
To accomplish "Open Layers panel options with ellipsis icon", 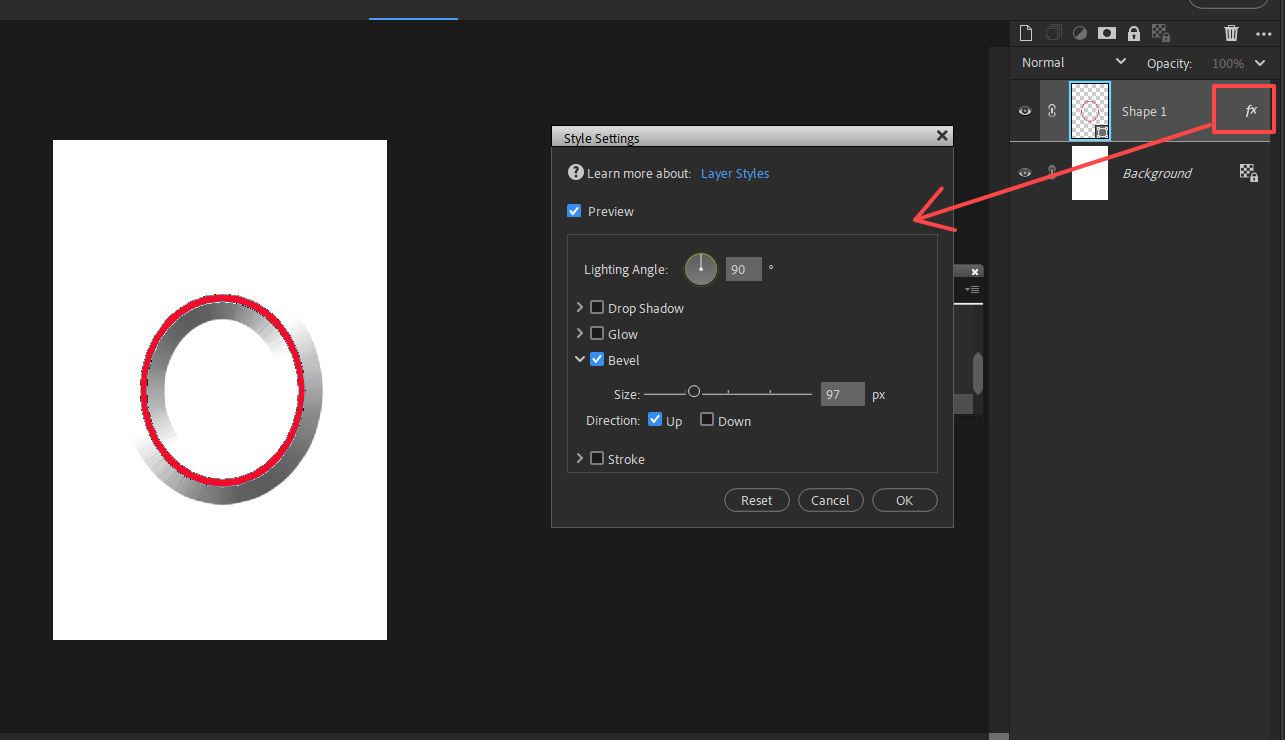I will click(x=1264, y=33).
